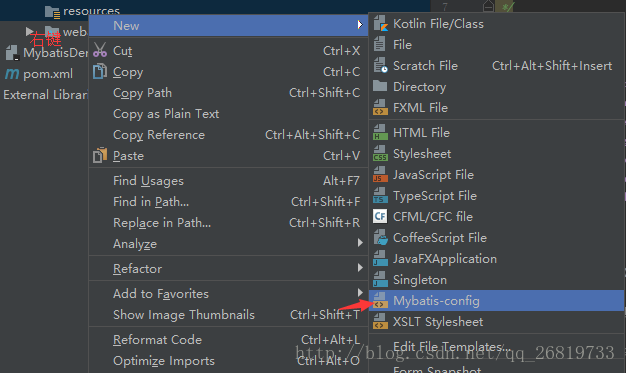Click the Copy pages icon

[x=100, y=71]
